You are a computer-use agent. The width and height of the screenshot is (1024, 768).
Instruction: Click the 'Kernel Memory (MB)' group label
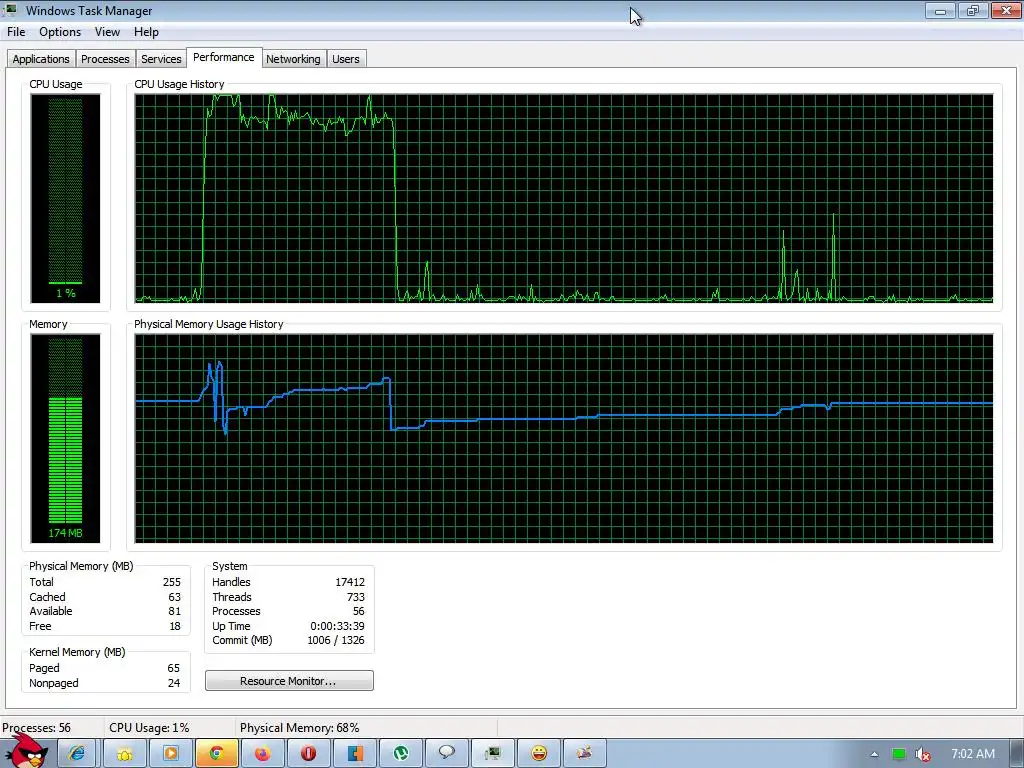77,652
